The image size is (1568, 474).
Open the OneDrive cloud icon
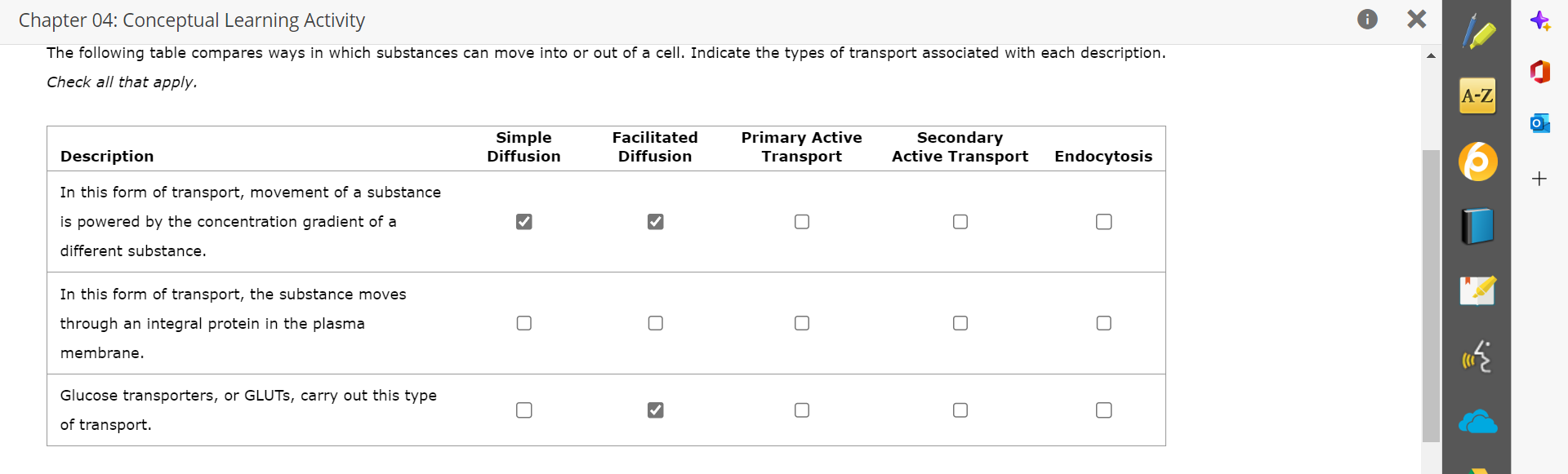coord(1477,422)
